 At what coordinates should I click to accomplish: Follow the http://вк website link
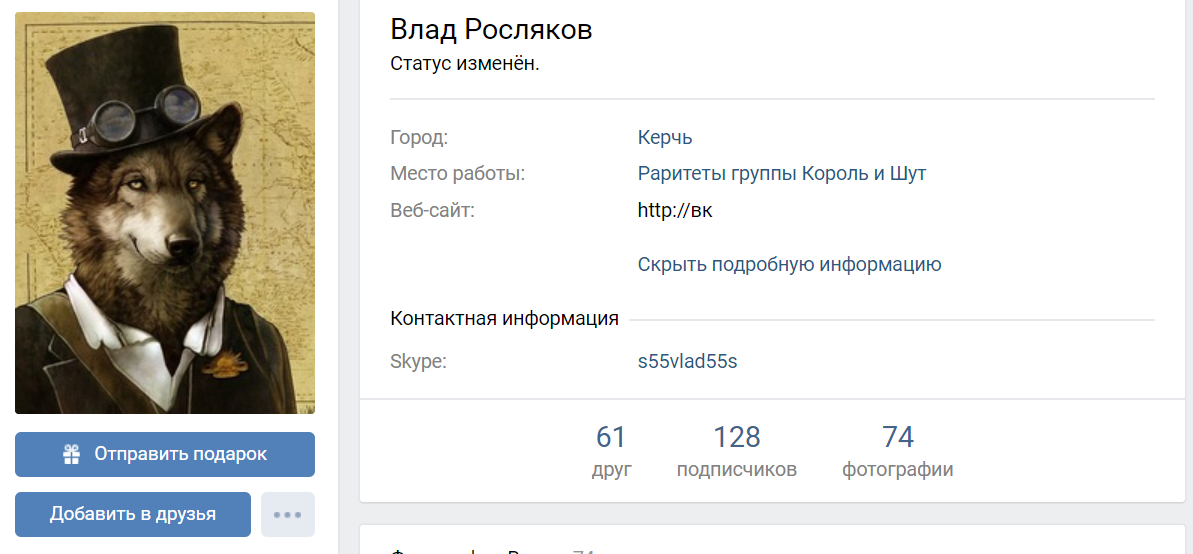(674, 210)
